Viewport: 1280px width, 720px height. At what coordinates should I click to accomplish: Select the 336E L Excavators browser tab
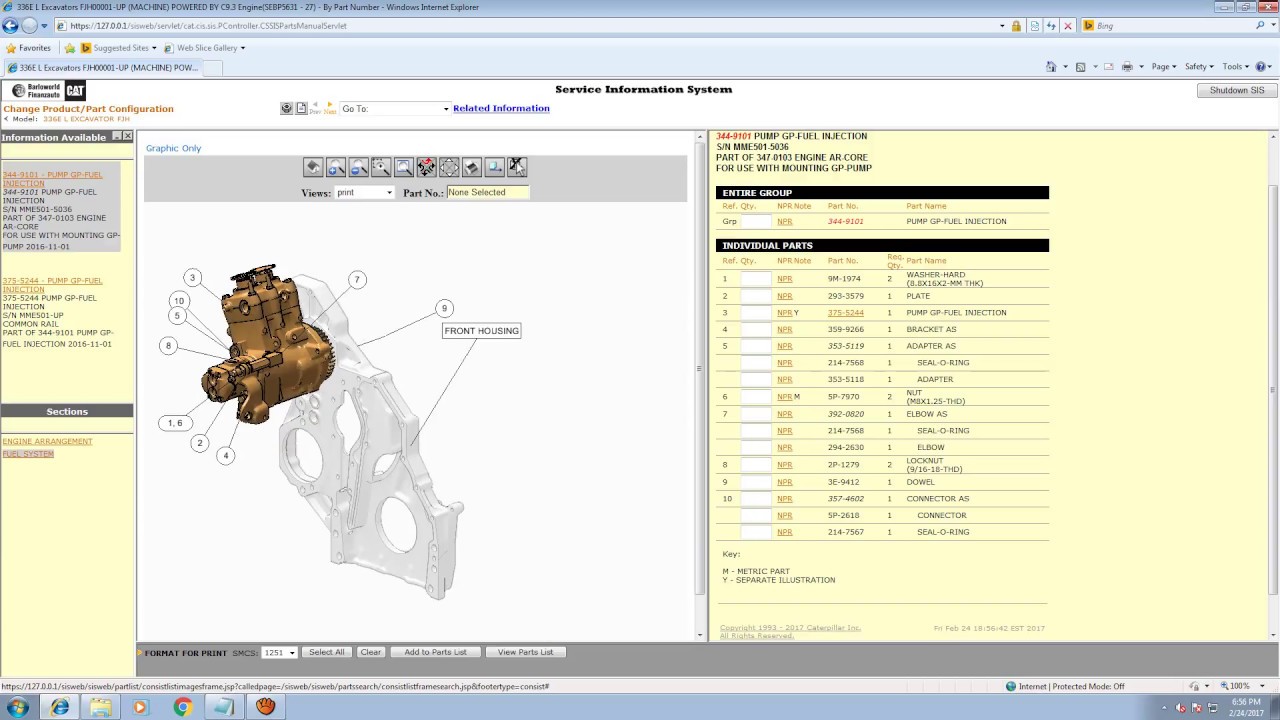coord(102,68)
